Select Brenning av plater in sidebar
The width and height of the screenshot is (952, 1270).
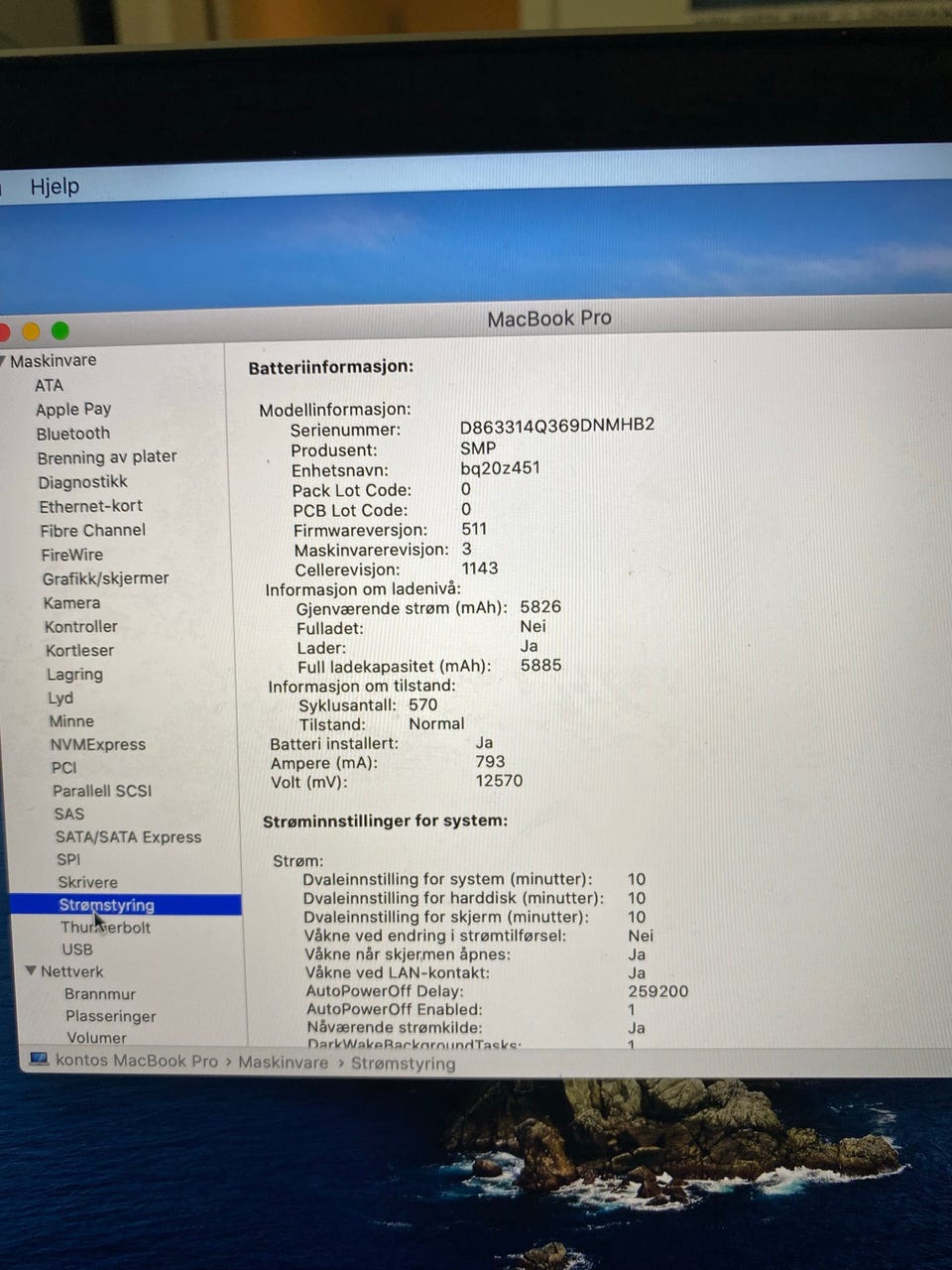click(107, 457)
